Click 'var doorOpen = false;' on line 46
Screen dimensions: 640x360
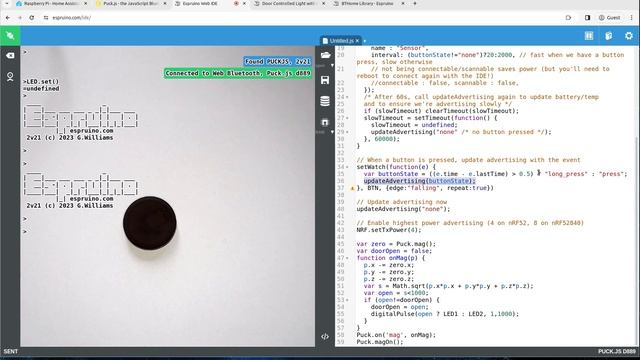point(394,251)
